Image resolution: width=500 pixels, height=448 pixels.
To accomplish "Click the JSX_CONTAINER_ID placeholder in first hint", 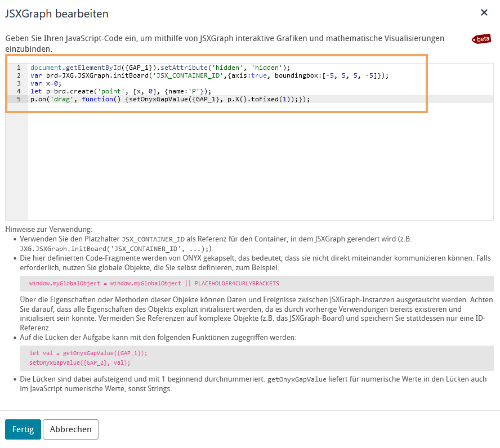I will coord(153,239).
